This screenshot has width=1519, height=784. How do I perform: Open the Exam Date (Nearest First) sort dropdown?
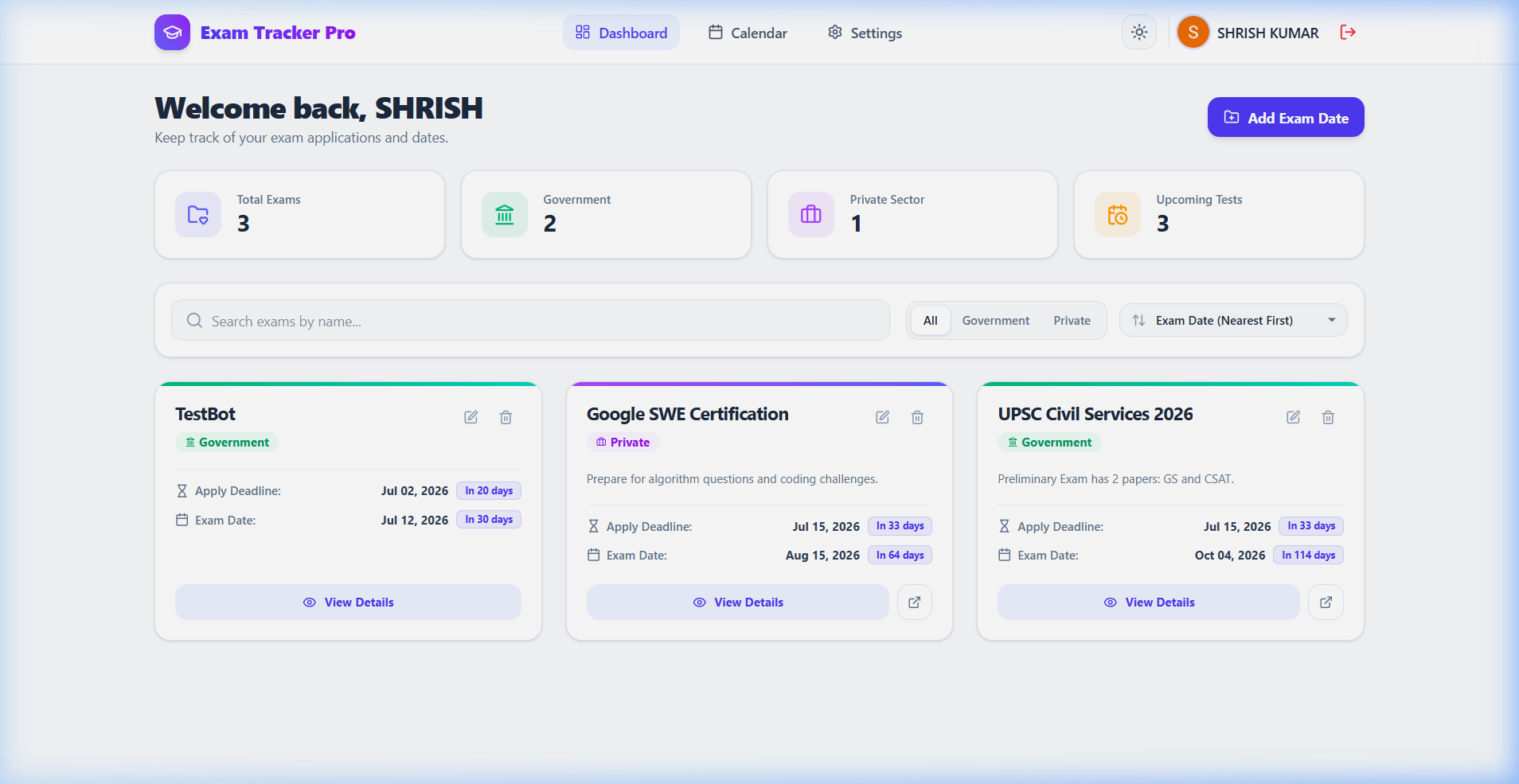tap(1233, 320)
